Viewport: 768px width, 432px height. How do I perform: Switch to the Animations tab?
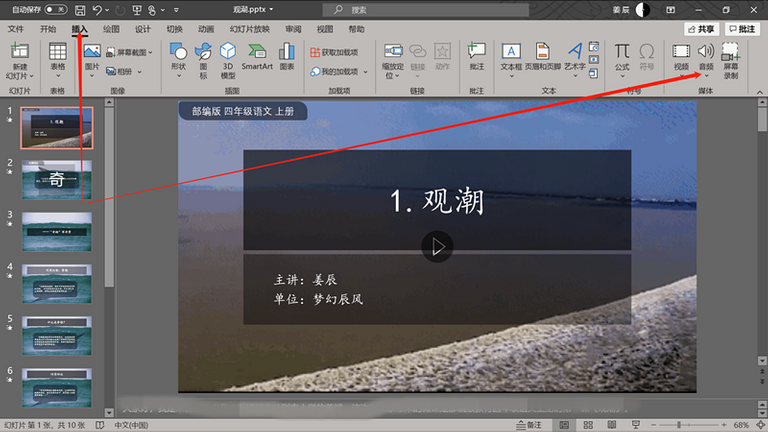[x=206, y=29]
